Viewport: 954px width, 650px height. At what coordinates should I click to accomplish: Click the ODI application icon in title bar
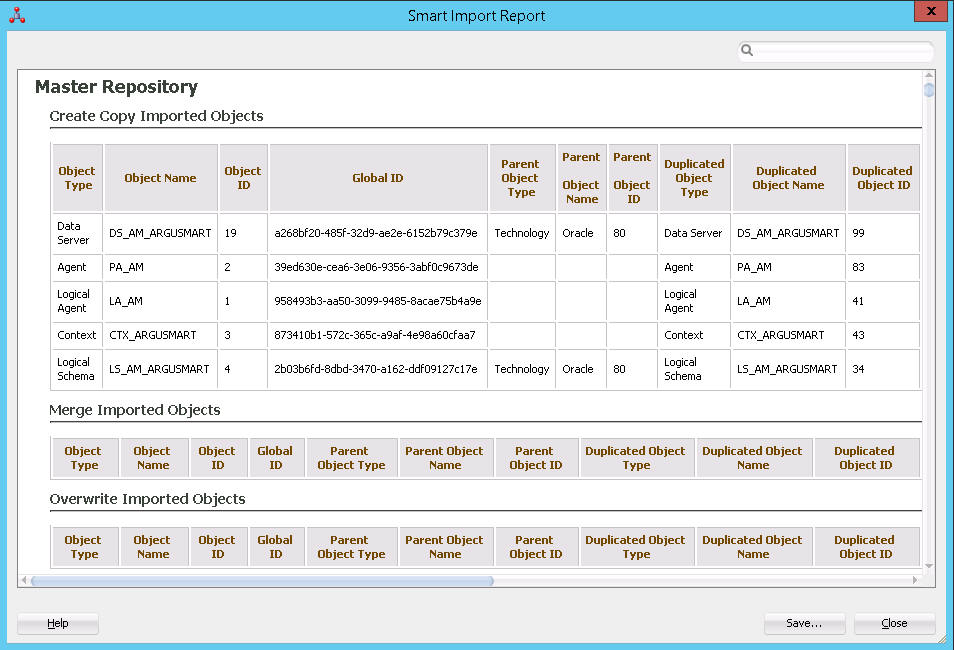tap(17, 15)
